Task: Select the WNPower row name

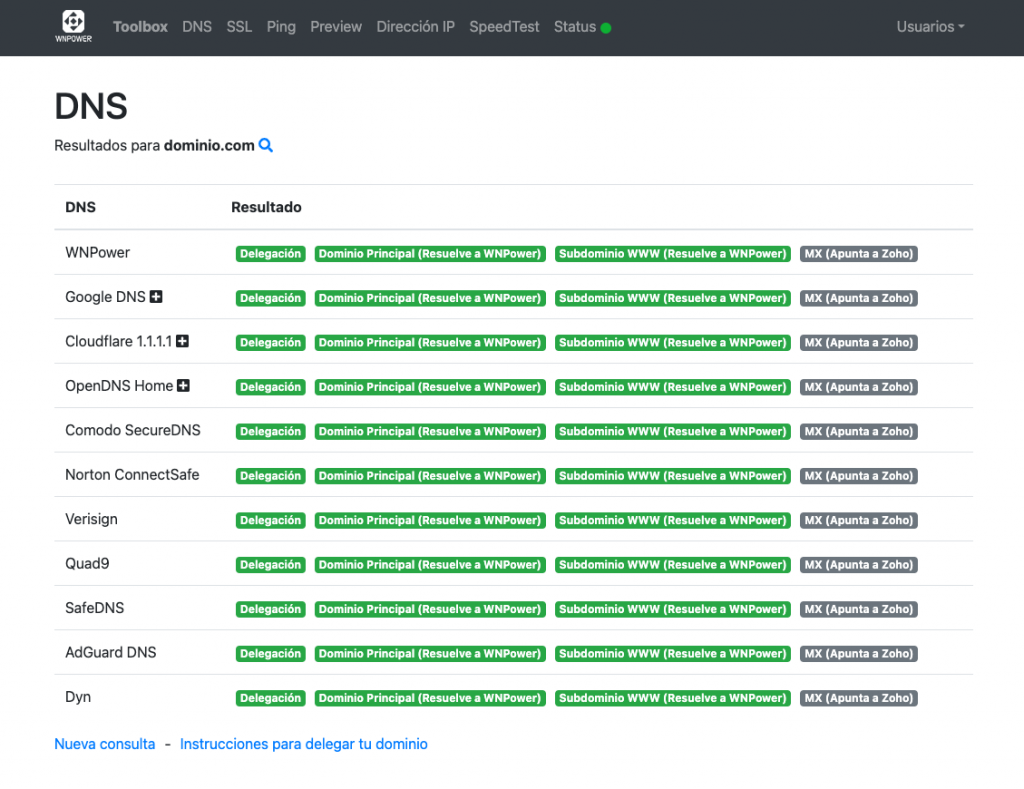Action: click(x=97, y=252)
